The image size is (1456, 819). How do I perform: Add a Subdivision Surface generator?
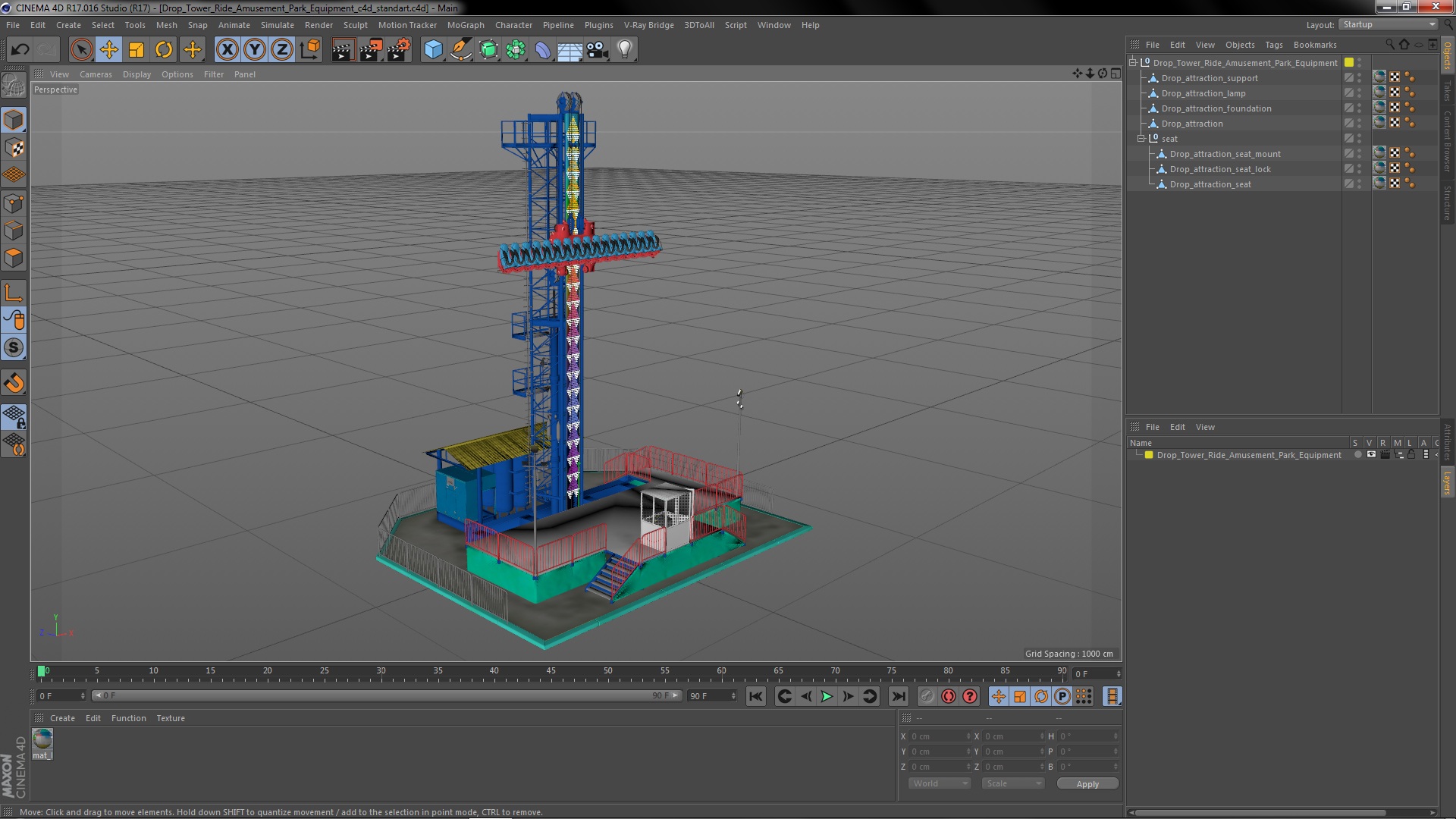coord(488,50)
